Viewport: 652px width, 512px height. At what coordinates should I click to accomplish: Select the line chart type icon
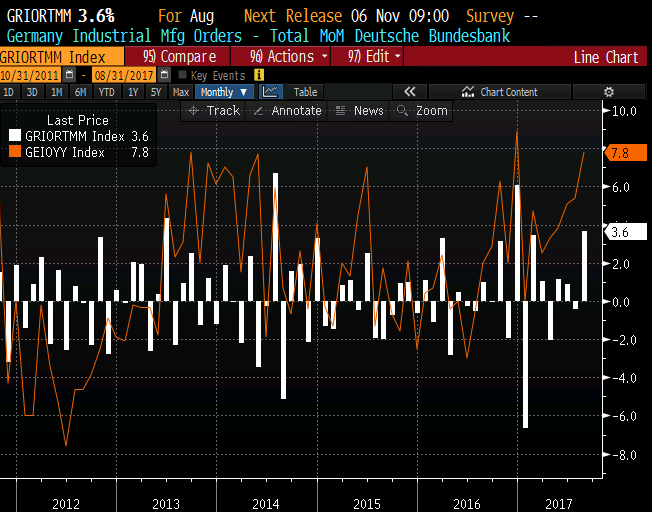(271, 92)
